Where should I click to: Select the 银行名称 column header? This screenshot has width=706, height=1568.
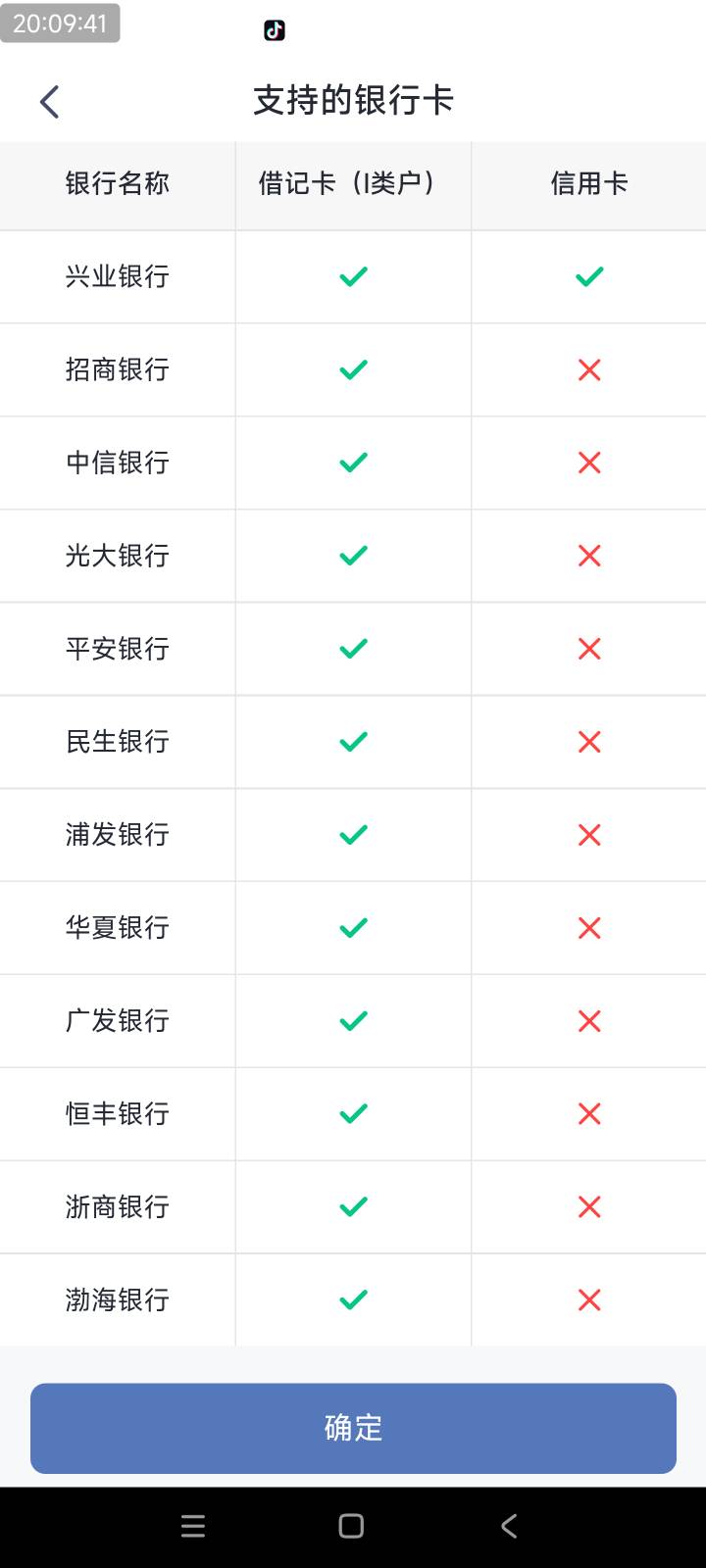118,183
